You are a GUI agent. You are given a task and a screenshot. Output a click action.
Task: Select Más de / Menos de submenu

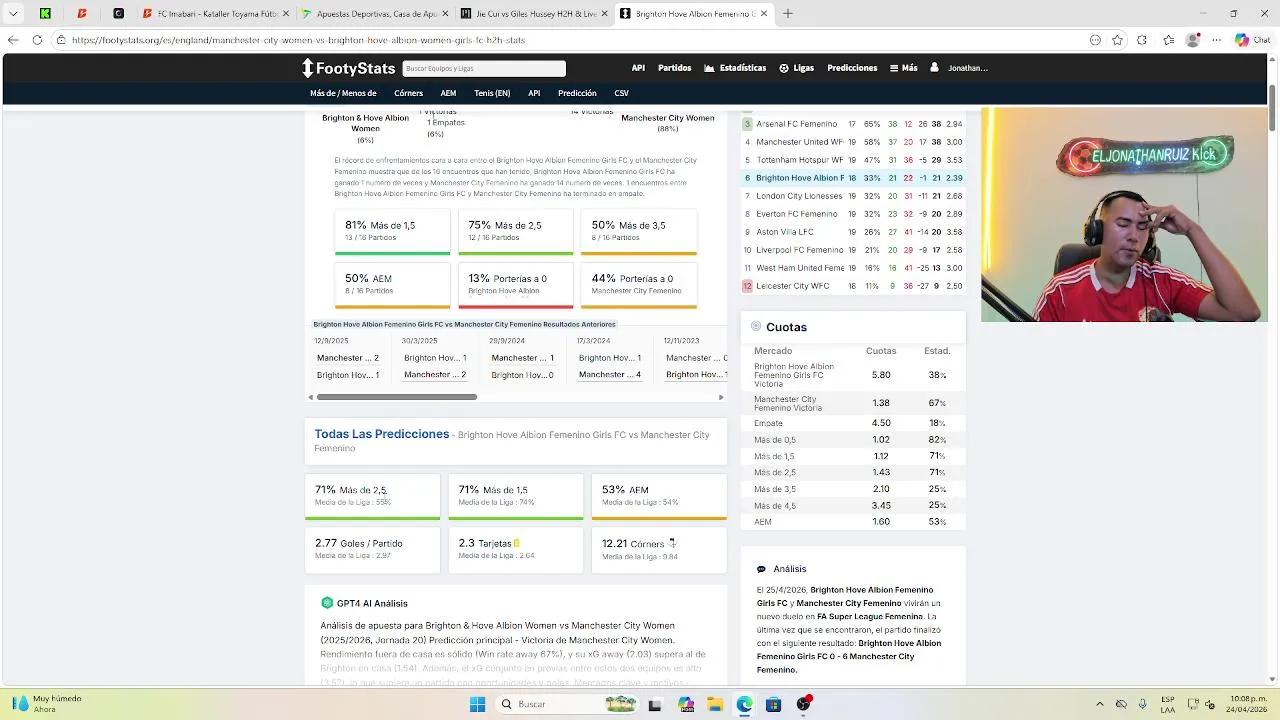[x=343, y=93]
